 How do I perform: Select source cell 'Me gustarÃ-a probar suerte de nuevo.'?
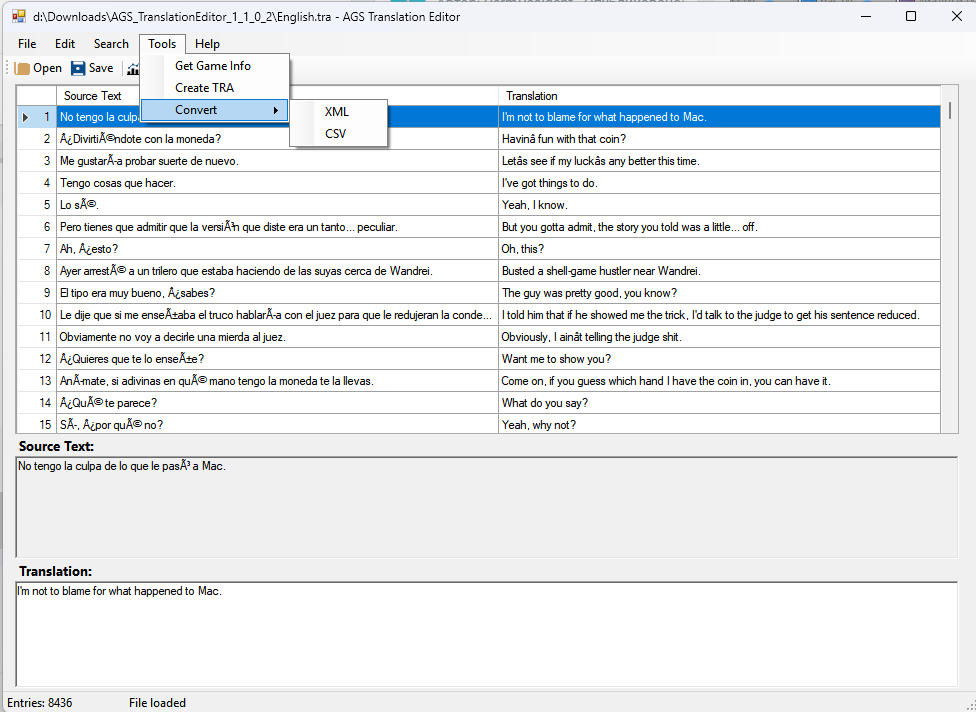click(278, 161)
